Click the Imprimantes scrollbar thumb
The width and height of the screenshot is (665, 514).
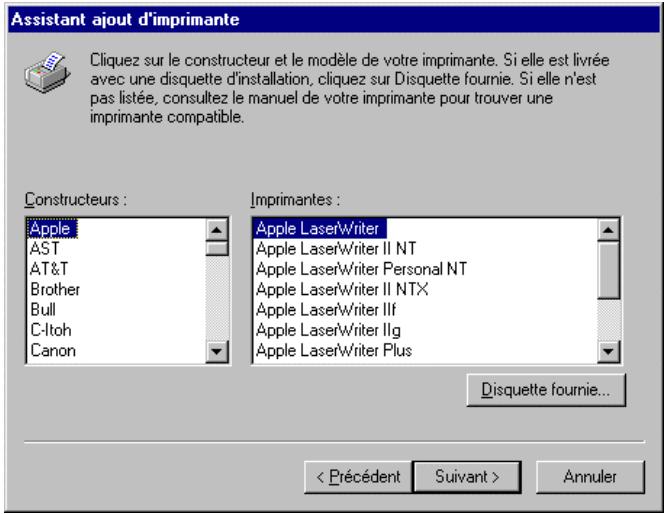pyautogui.click(x=609, y=270)
